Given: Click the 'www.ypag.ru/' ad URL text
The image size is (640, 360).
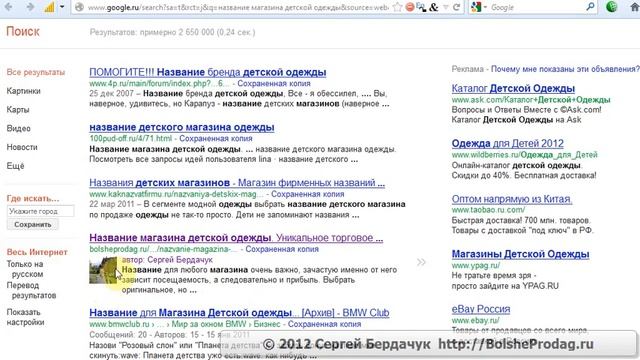Looking at the screenshot, I should [476, 265].
